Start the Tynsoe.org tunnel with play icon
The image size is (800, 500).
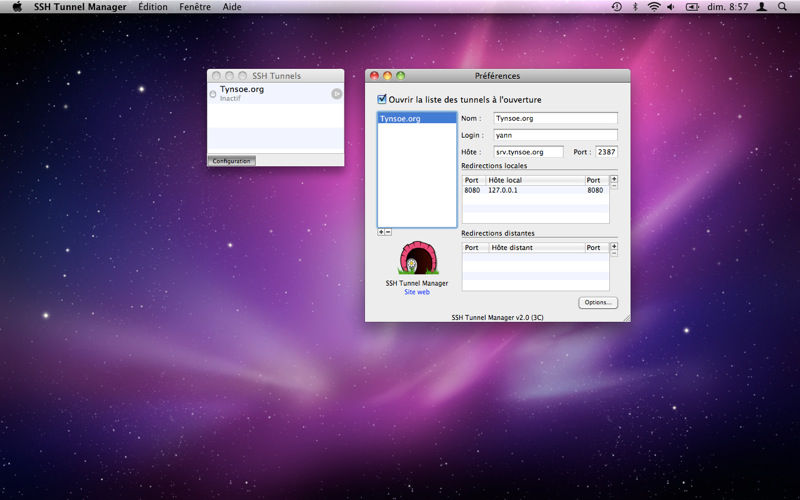pos(337,93)
